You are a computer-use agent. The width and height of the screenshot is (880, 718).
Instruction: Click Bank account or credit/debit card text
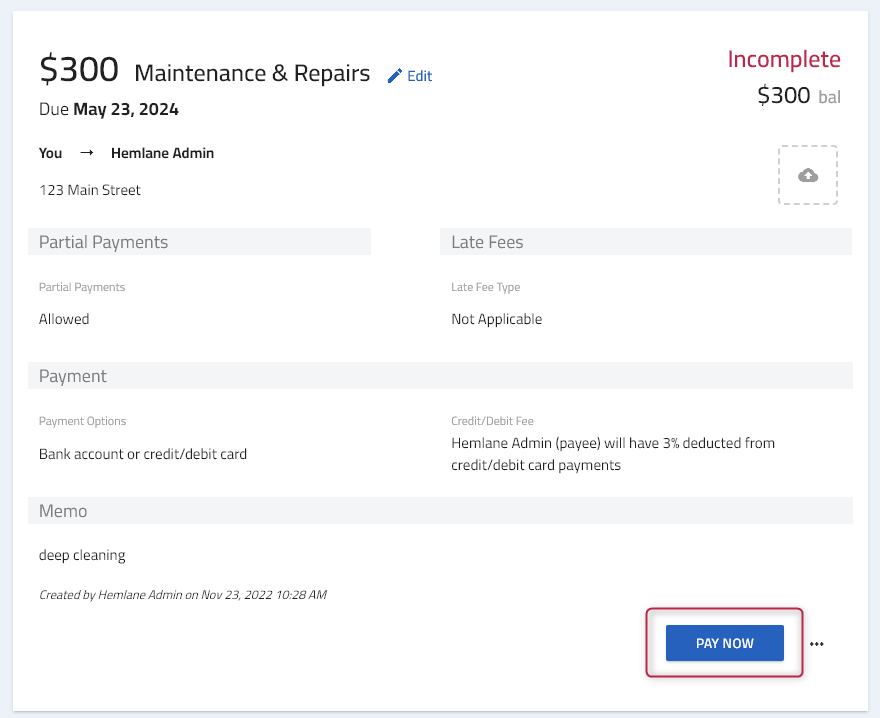[143, 454]
